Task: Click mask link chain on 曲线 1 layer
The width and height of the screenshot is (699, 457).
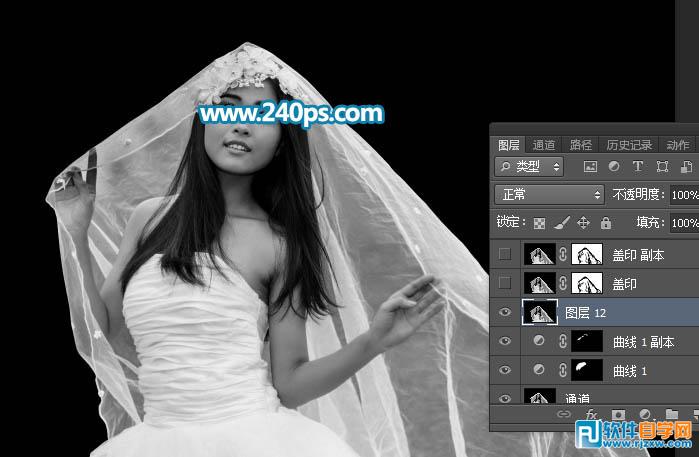Action: pos(563,371)
